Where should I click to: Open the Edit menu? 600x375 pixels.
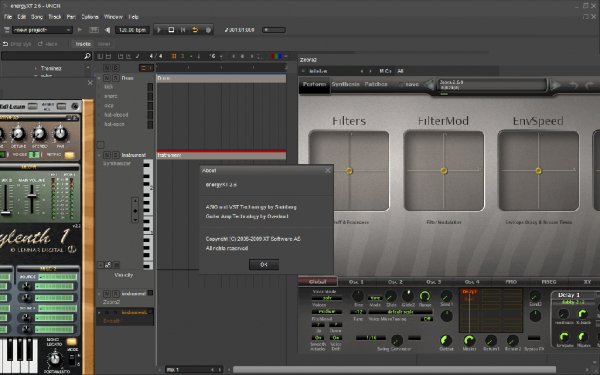point(22,17)
